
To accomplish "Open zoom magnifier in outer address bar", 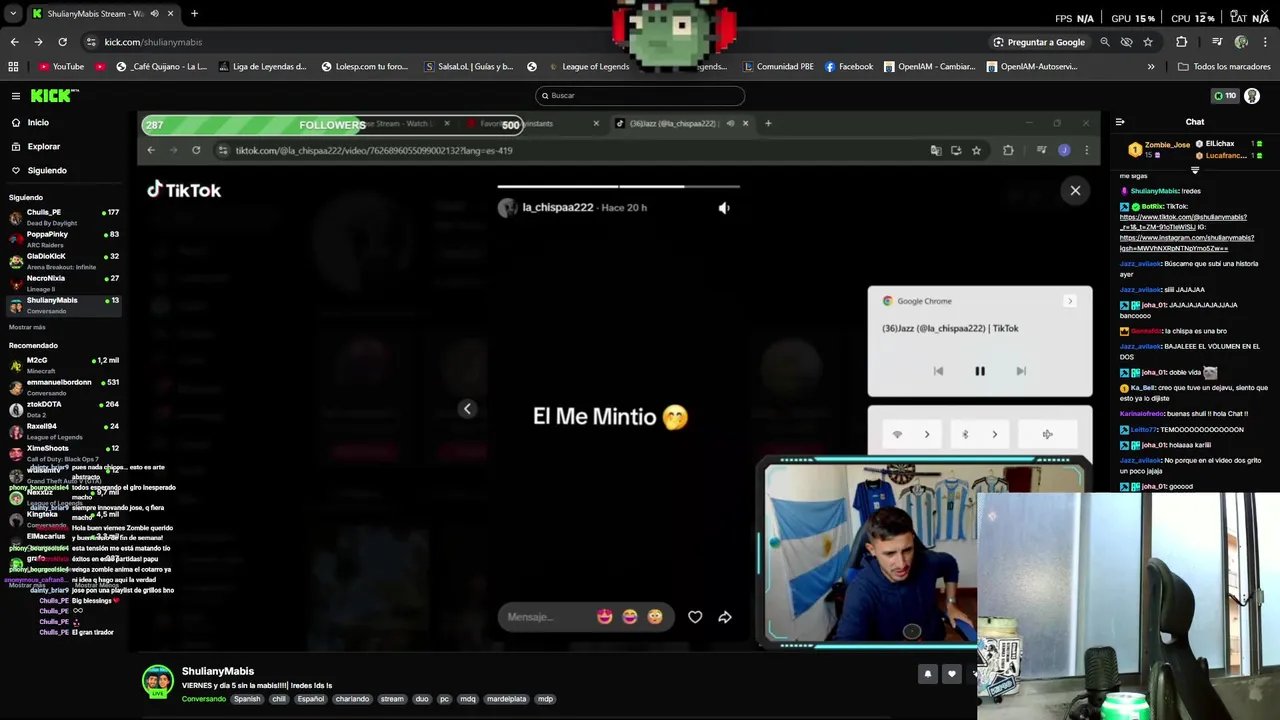I will 1105,42.
